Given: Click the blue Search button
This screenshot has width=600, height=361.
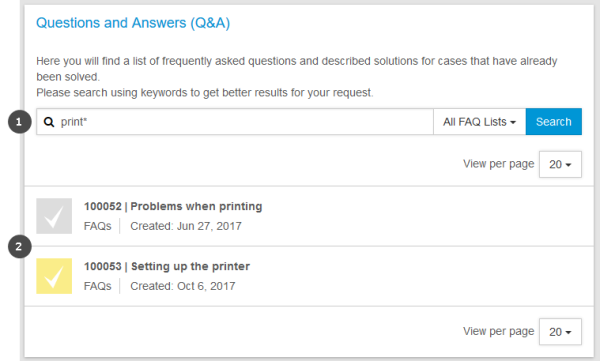Looking at the screenshot, I should click(x=554, y=122).
